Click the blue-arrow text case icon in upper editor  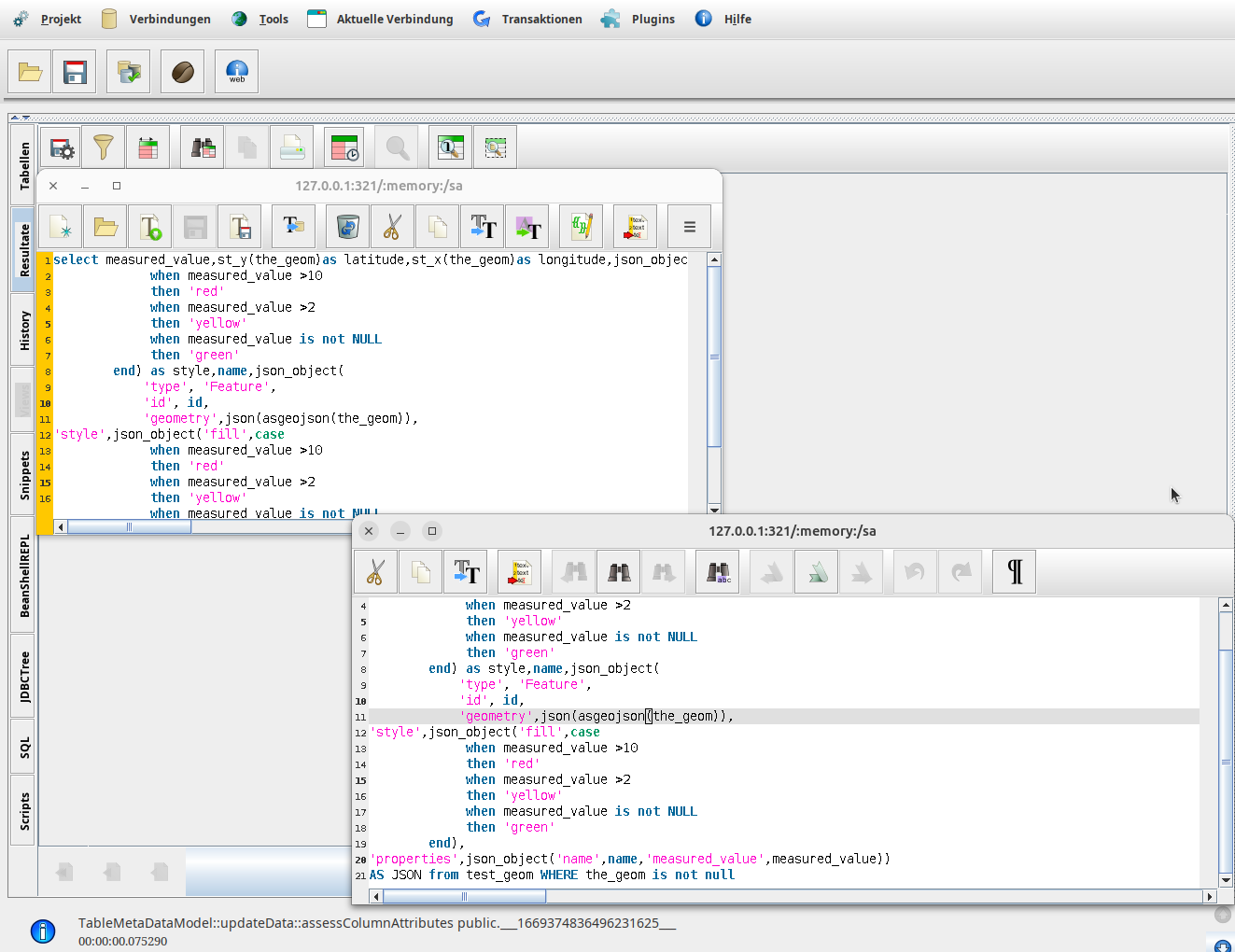coord(482,227)
